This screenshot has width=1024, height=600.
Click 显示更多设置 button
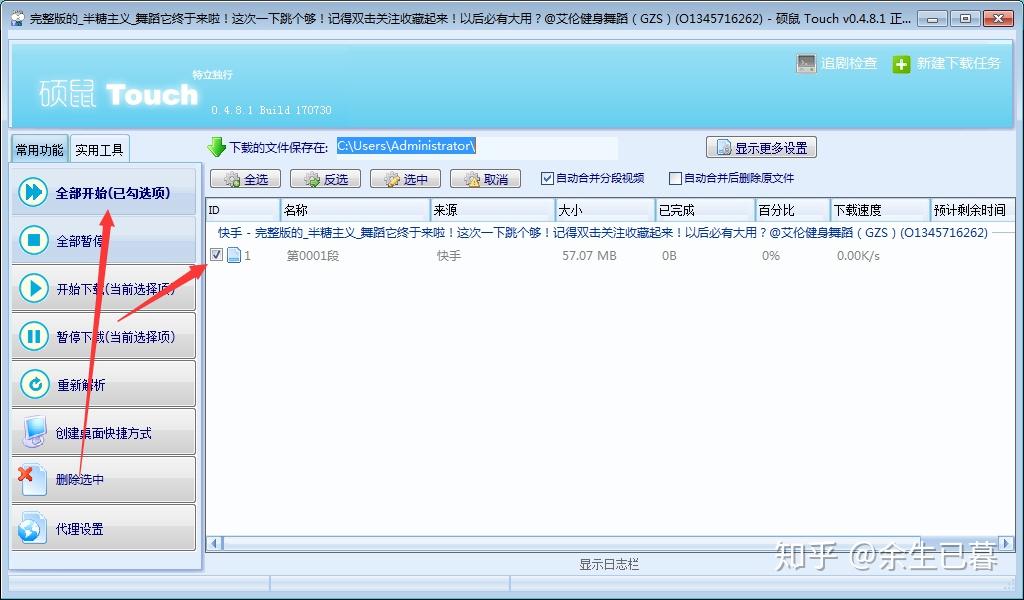click(x=761, y=148)
